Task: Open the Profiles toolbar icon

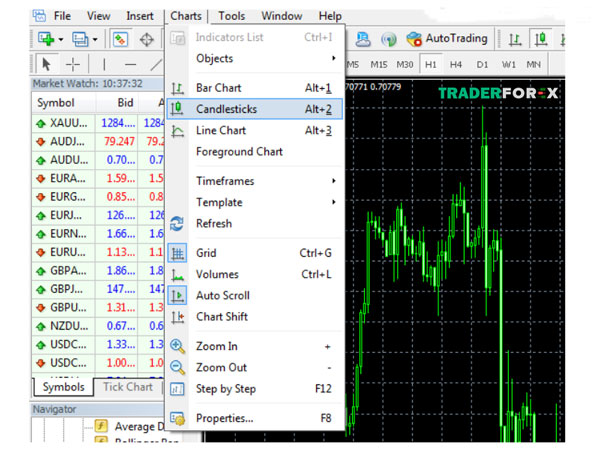Action: 80,39
